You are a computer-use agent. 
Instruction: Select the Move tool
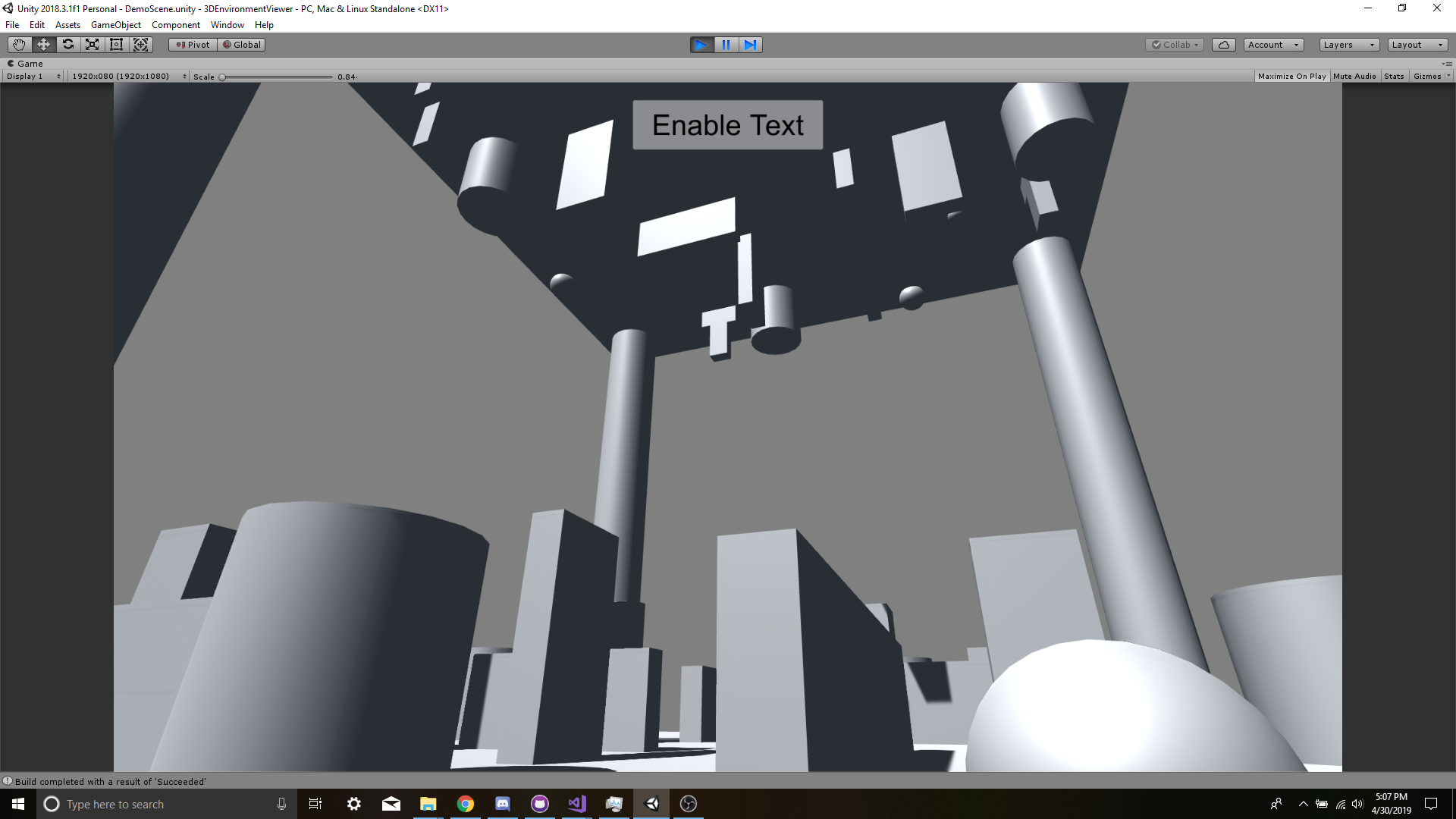point(43,45)
